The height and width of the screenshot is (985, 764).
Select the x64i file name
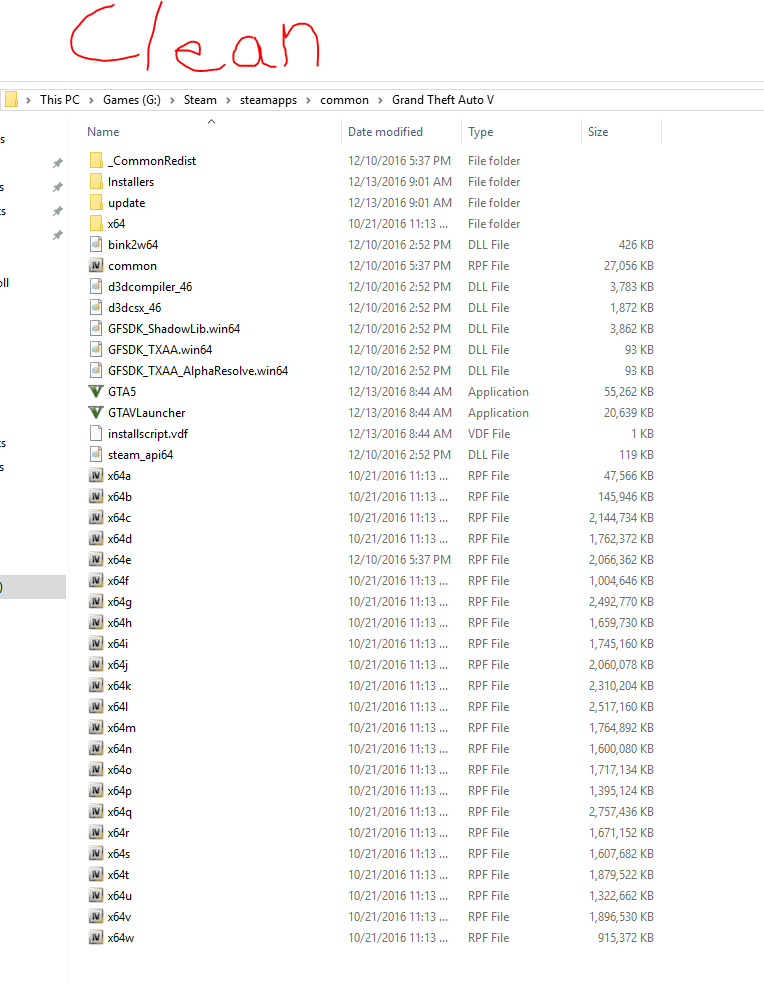117,644
